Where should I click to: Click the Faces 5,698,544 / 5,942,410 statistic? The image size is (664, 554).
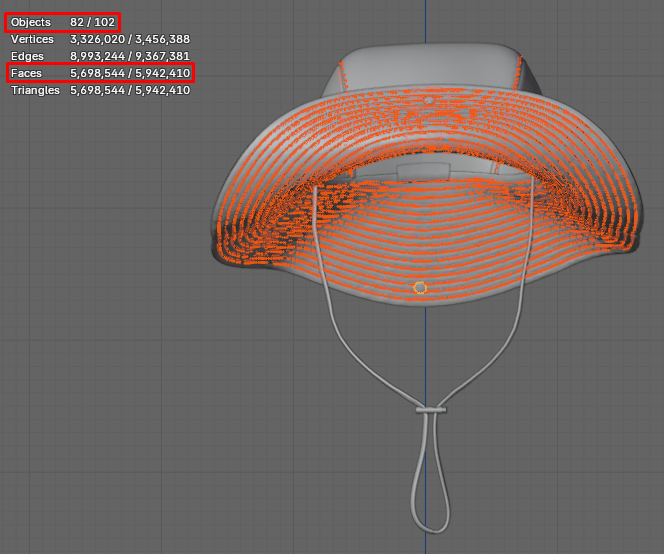[x=100, y=73]
